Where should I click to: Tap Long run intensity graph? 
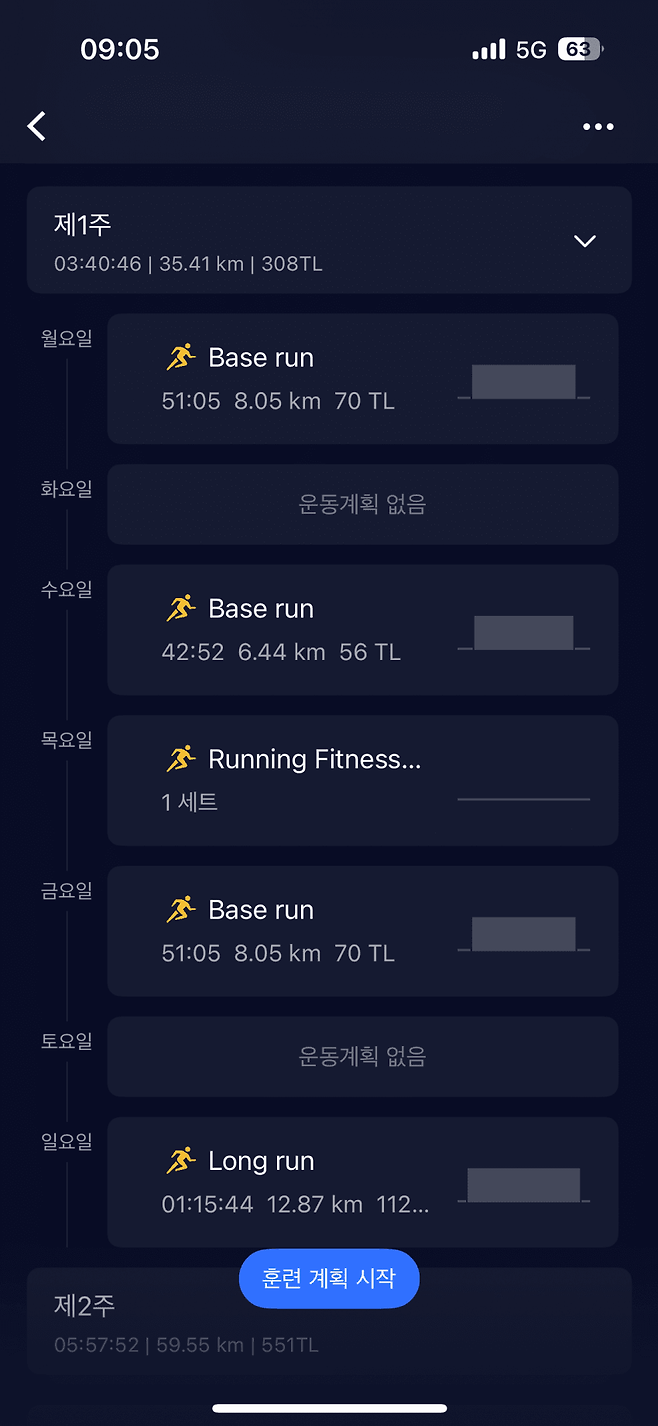tap(524, 1185)
